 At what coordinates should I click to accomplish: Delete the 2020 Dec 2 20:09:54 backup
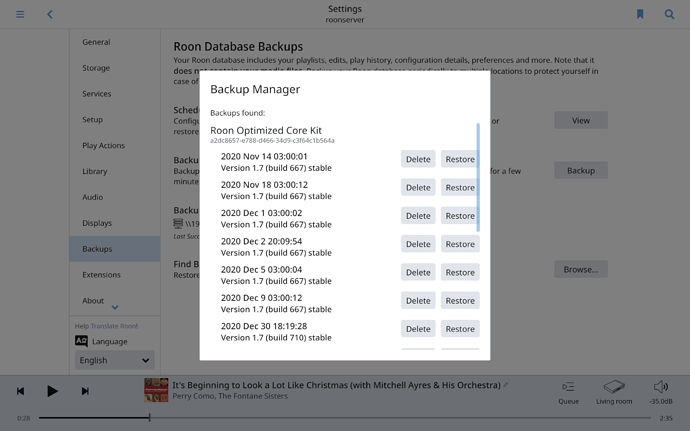[418, 244]
